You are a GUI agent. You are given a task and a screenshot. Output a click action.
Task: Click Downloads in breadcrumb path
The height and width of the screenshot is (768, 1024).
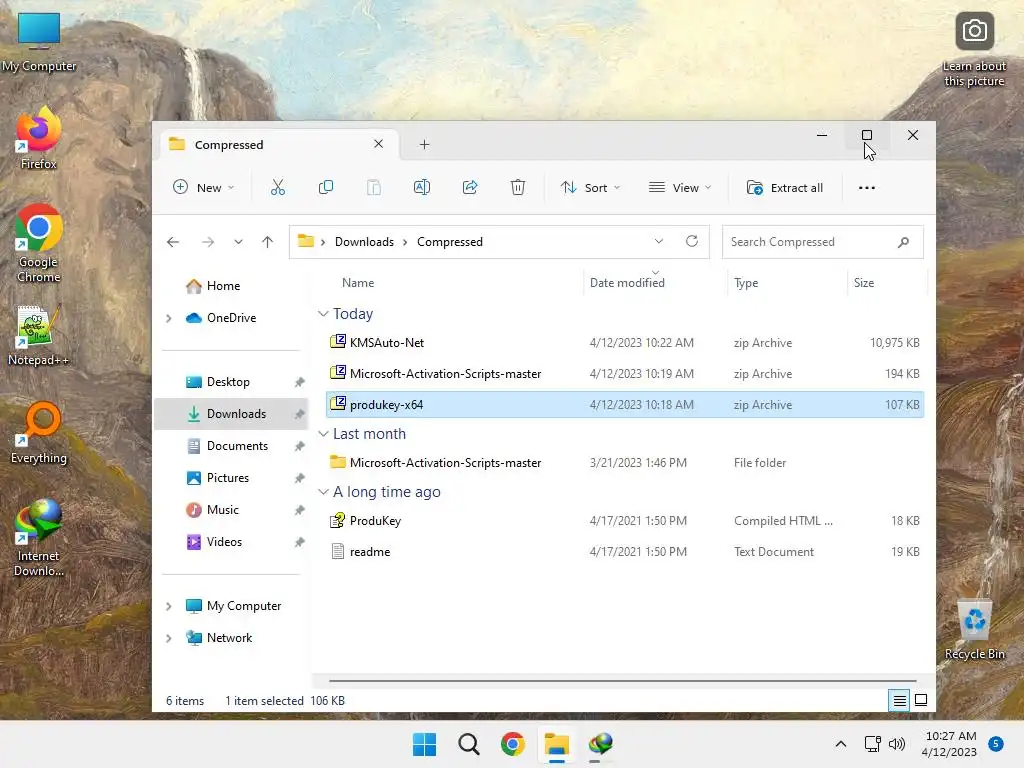pos(364,242)
